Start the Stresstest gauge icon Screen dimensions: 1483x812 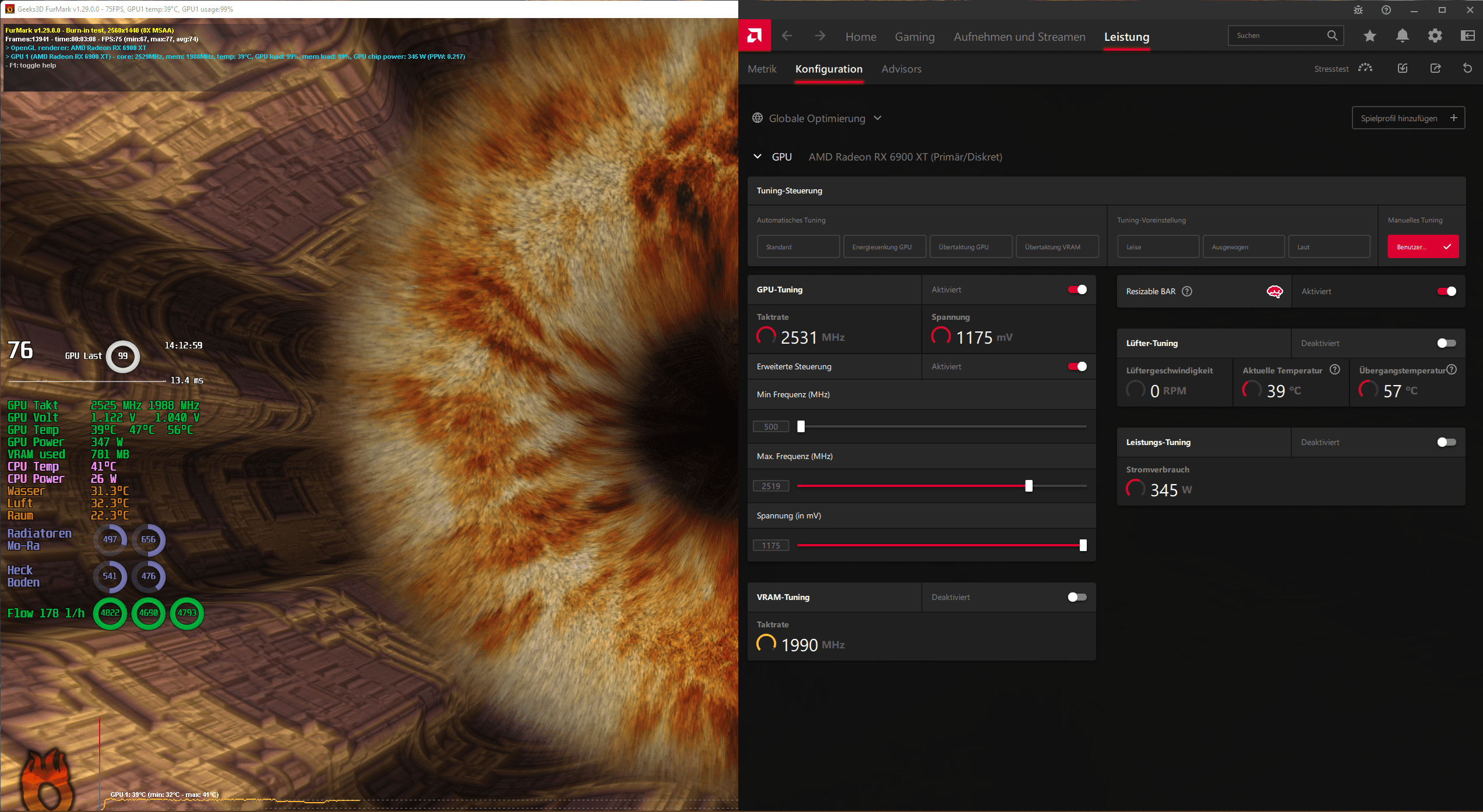tap(1365, 68)
